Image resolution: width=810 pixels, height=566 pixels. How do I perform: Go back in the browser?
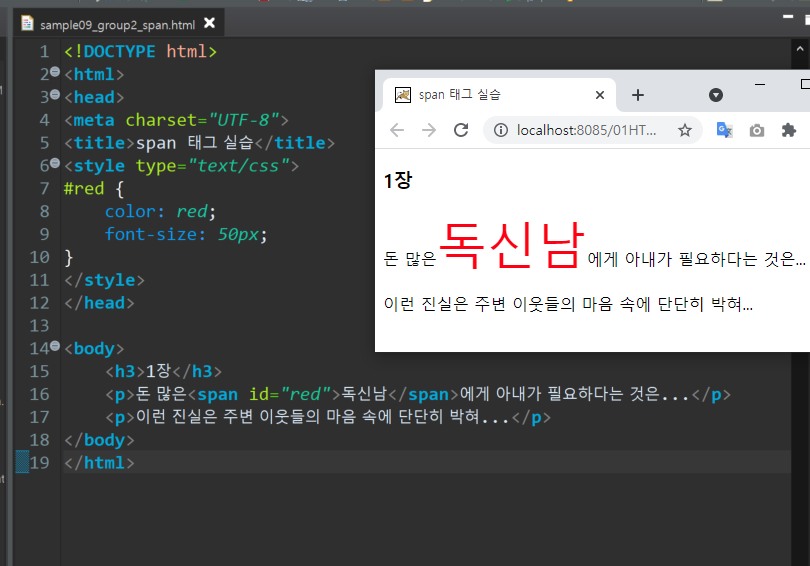point(397,130)
